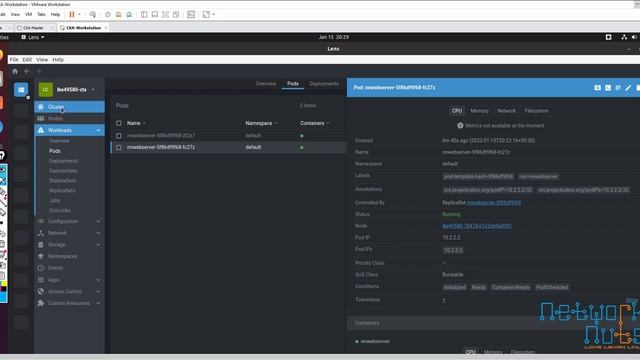The height and width of the screenshot is (360, 640).
Task: Navigate forward with the right arrow
Action: point(39,71)
